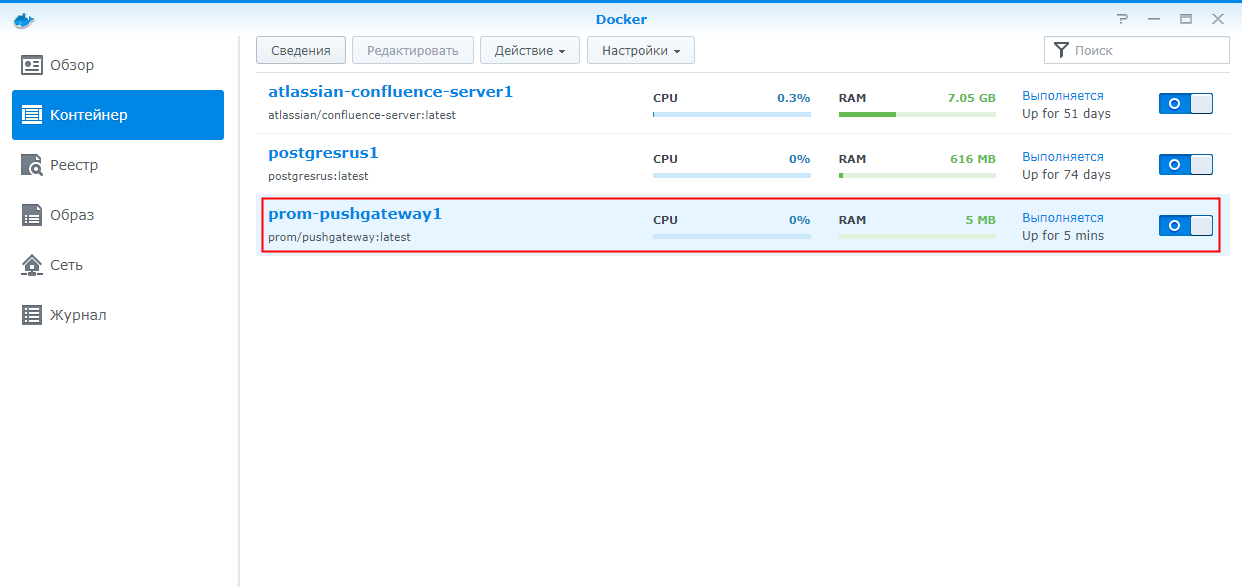Image resolution: width=1242 pixels, height=587 pixels.
Task: Open the Действие dropdown menu
Action: click(529, 50)
